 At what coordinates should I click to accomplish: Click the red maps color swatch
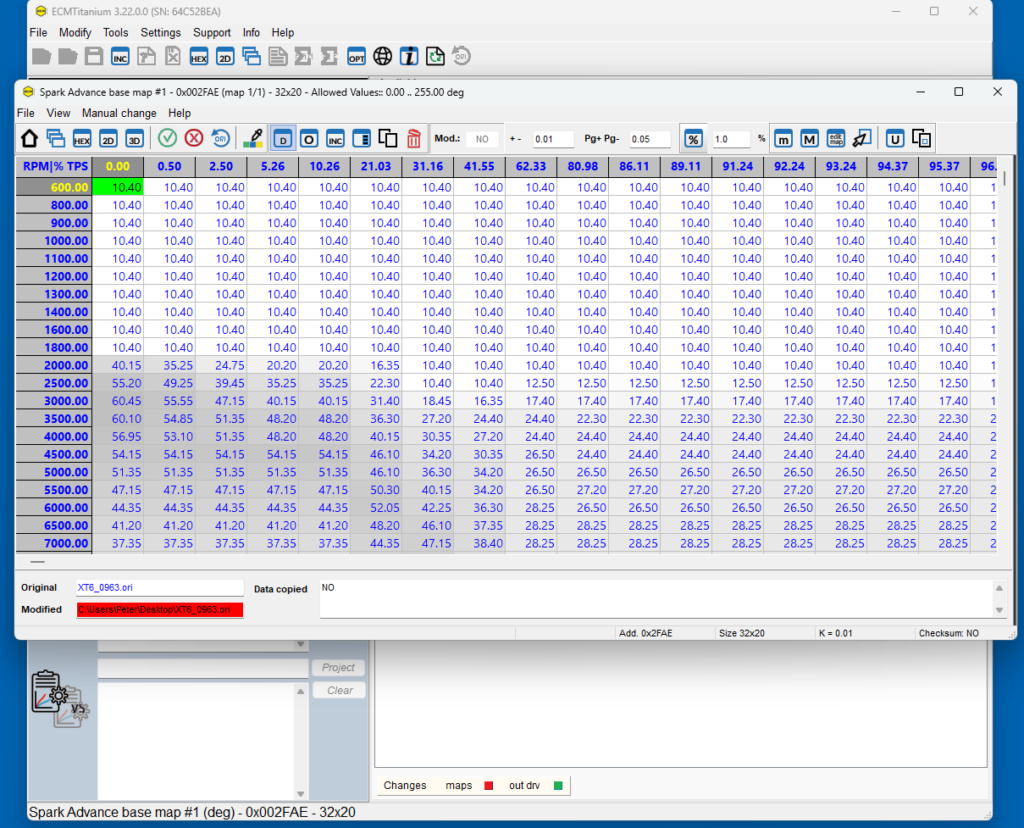tap(488, 786)
